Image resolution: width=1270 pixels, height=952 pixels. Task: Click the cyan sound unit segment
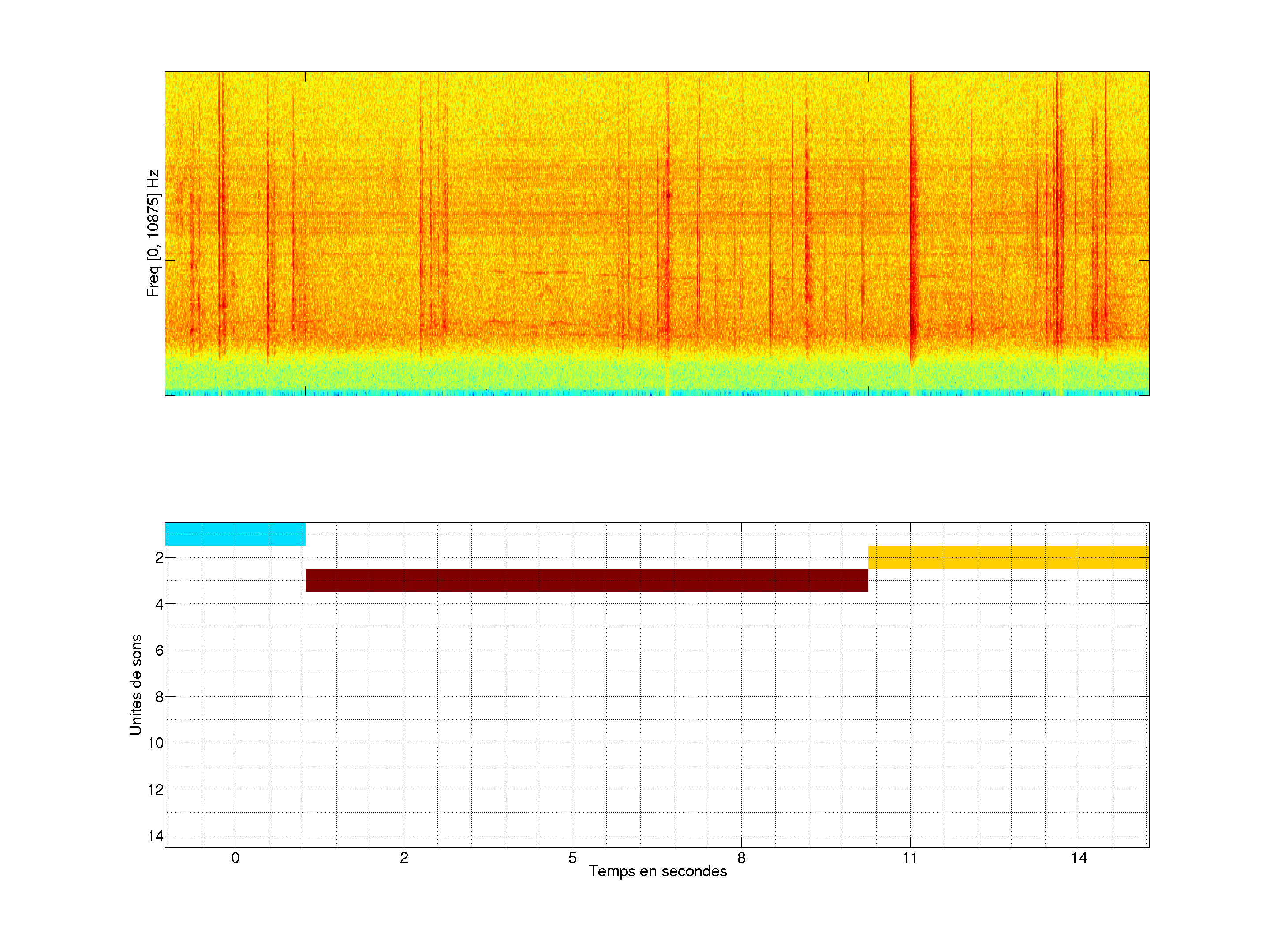tap(235, 534)
